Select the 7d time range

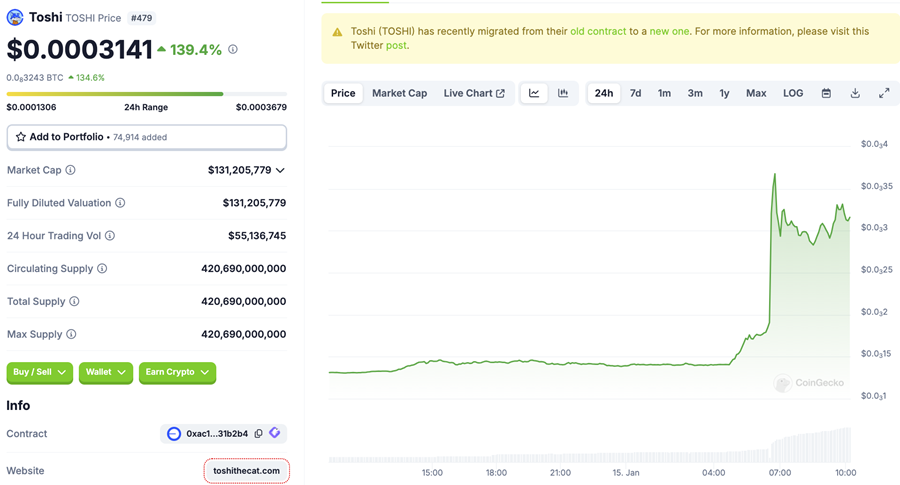click(x=635, y=93)
